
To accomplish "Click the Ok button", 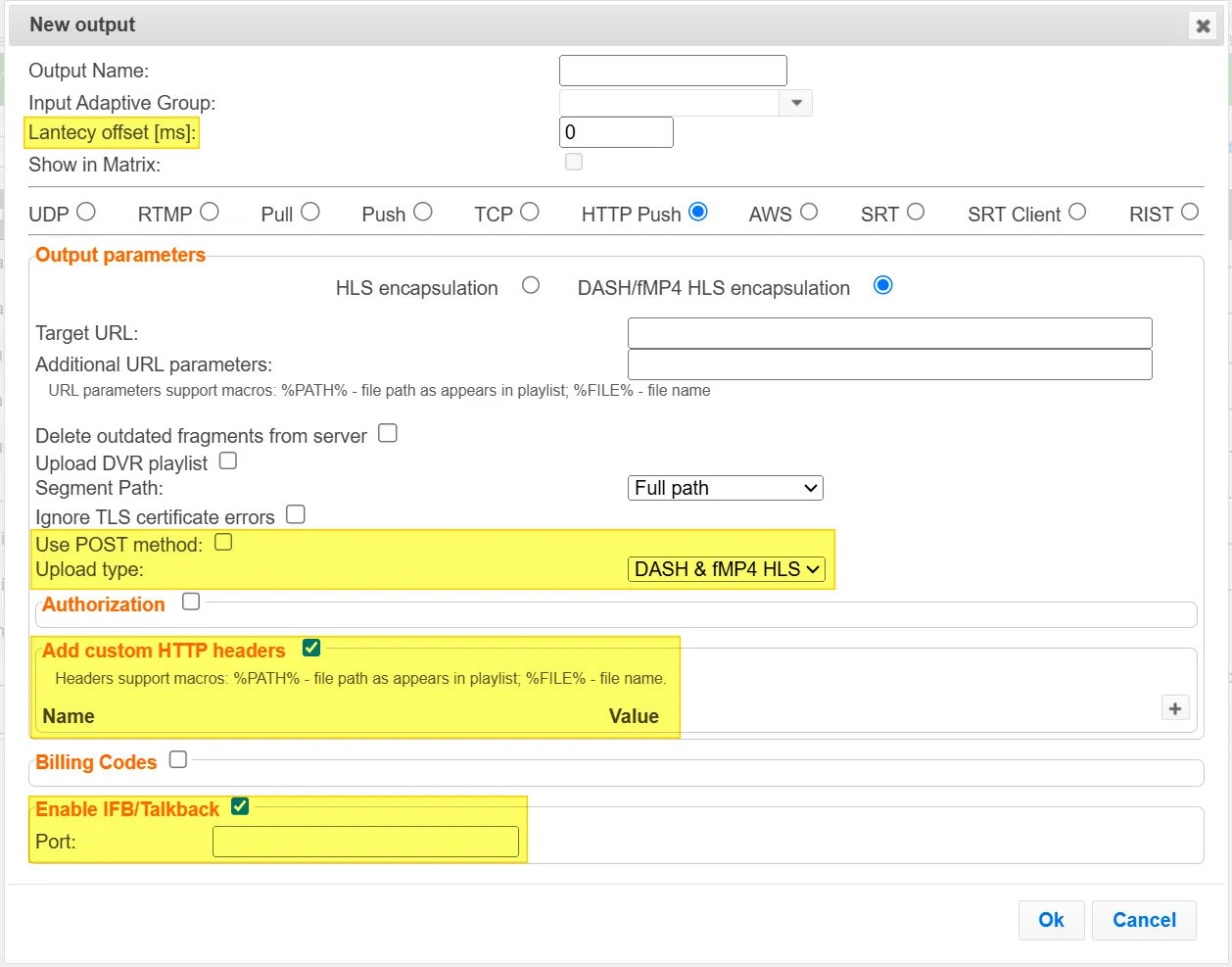I will 1051,920.
